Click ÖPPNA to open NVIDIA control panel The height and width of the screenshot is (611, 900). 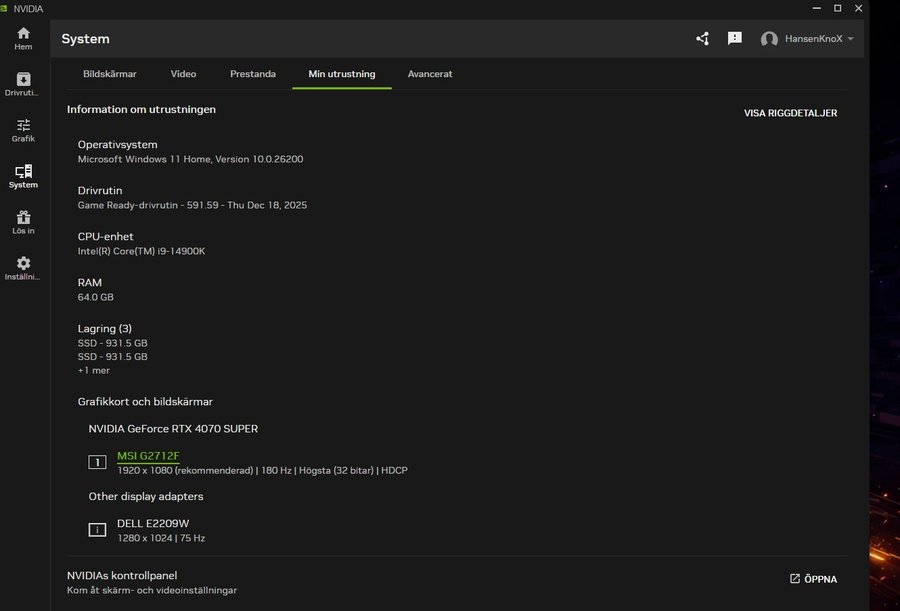click(x=813, y=579)
